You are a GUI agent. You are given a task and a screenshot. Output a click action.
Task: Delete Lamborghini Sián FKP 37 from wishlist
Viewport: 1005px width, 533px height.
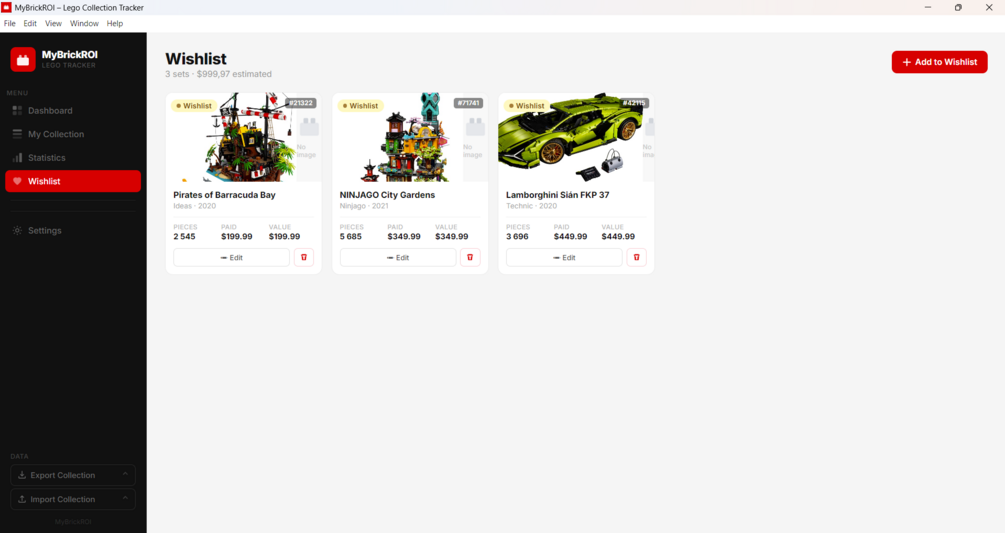point(636,258)
